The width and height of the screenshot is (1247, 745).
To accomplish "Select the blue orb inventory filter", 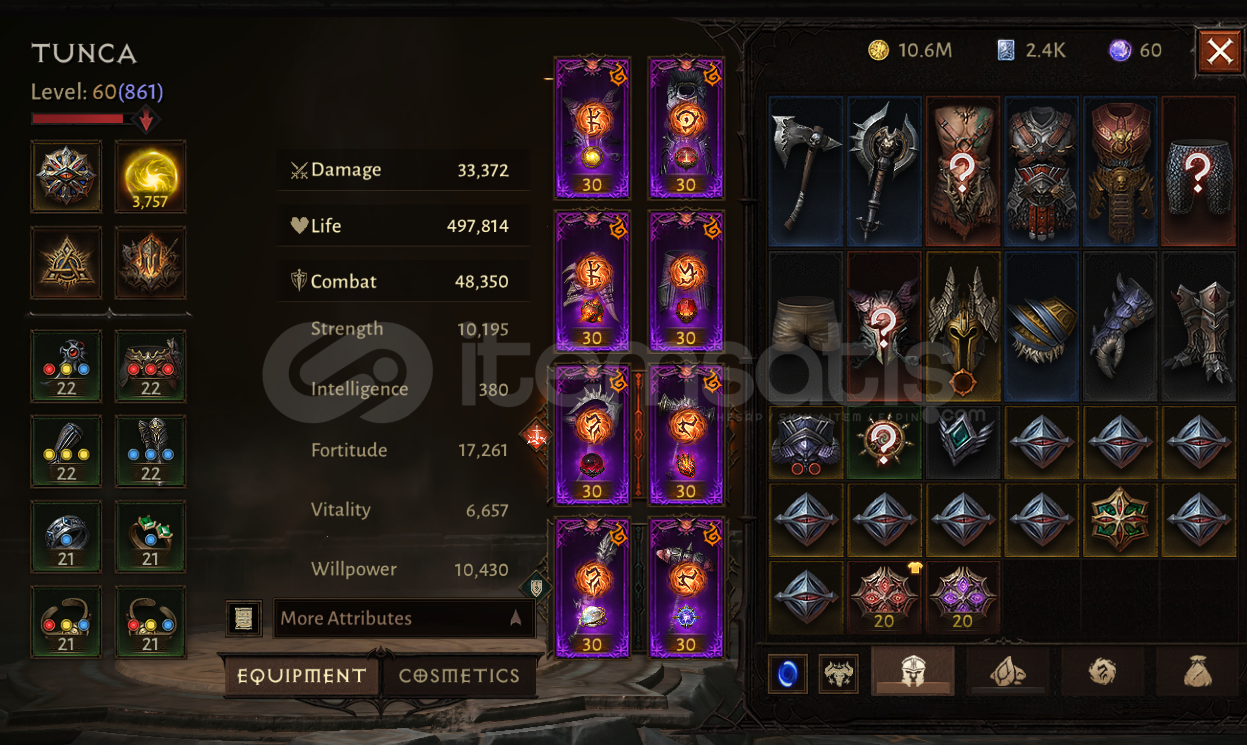I will (x=788, y=673).
